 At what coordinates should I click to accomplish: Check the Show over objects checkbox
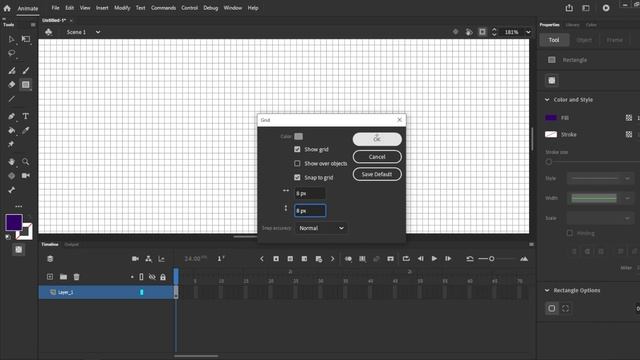[297, 163]
